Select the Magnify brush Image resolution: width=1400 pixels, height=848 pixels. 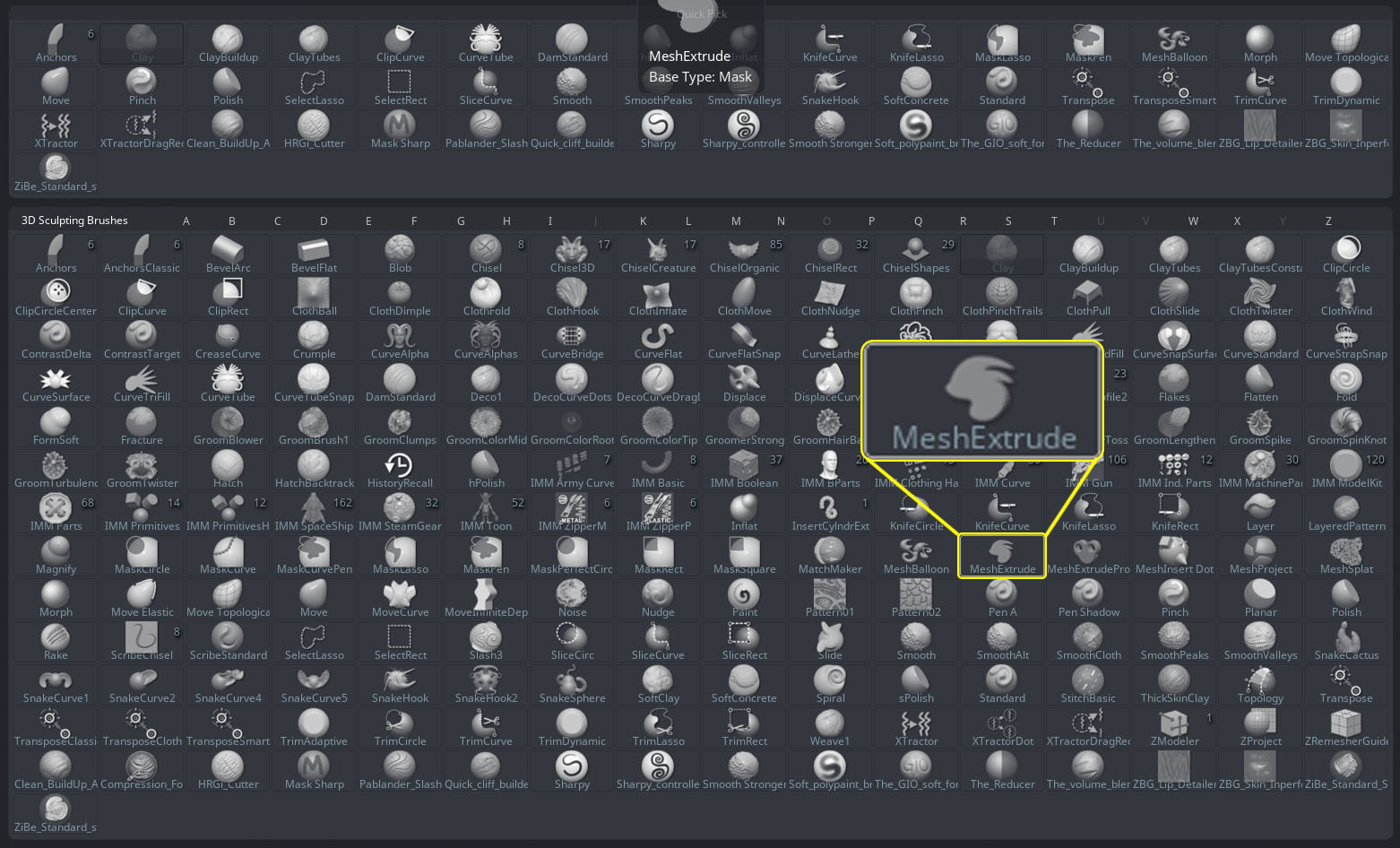(56, 557)
